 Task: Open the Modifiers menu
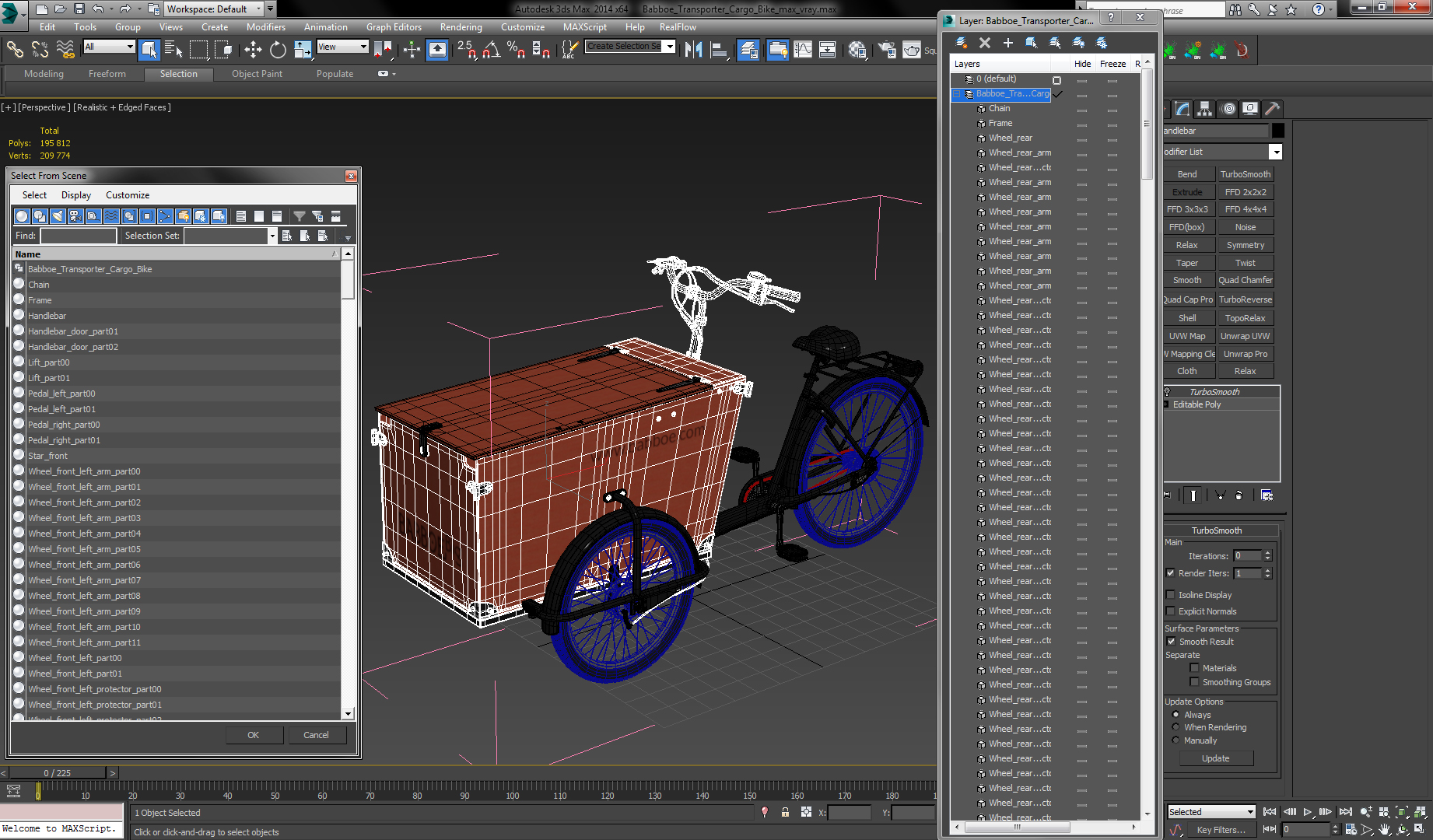266,27
